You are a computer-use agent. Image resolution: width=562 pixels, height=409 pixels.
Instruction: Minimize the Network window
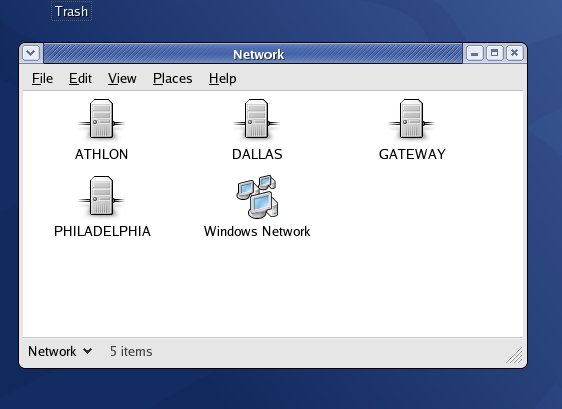(x=475, y=53)
